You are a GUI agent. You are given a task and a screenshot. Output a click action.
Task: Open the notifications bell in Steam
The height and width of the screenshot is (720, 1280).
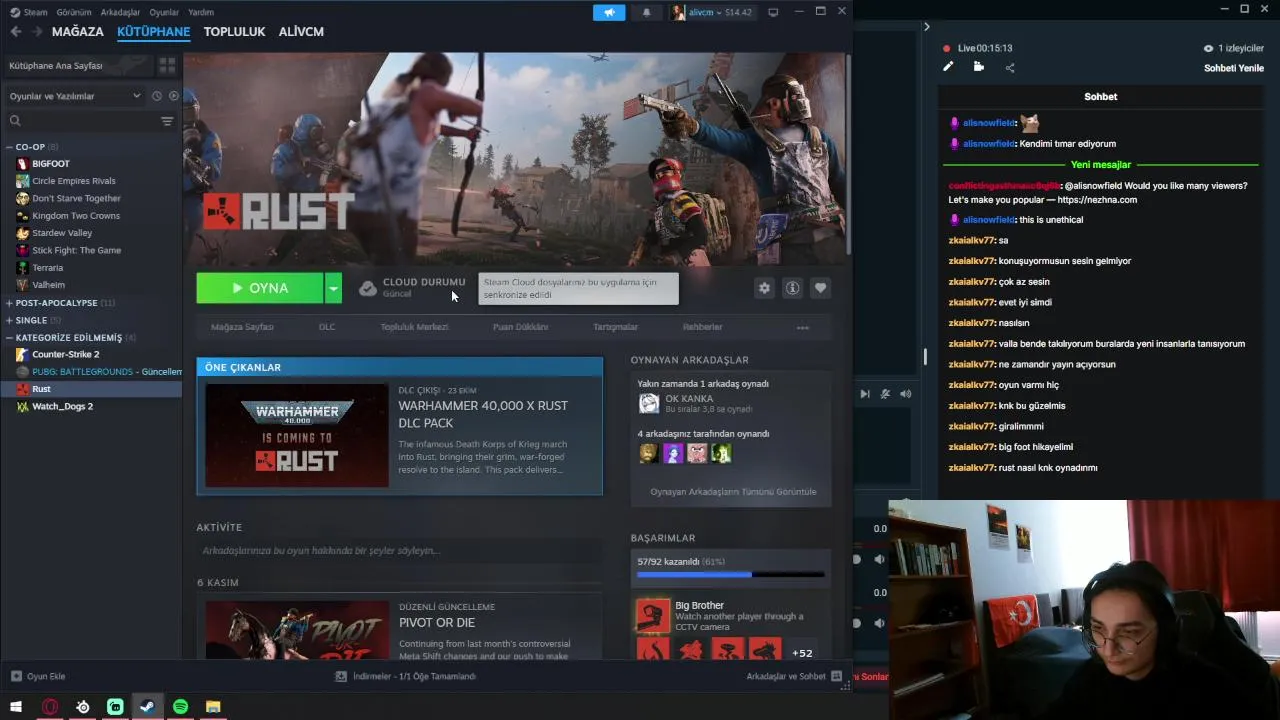click(646, 12)
